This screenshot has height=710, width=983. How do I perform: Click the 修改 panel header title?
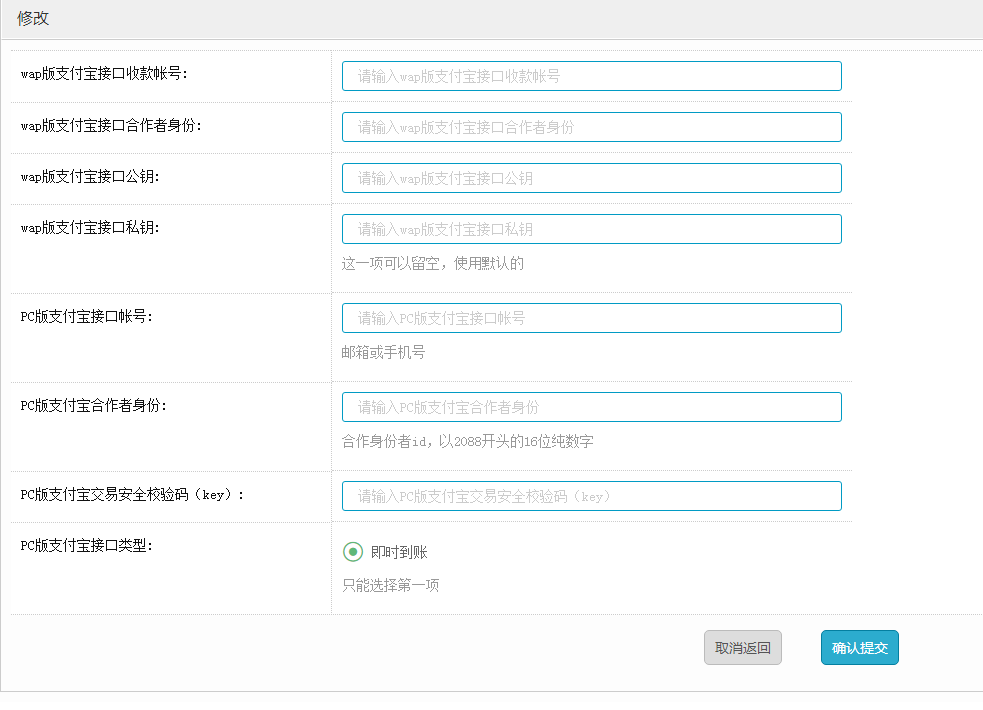(33, 19)
